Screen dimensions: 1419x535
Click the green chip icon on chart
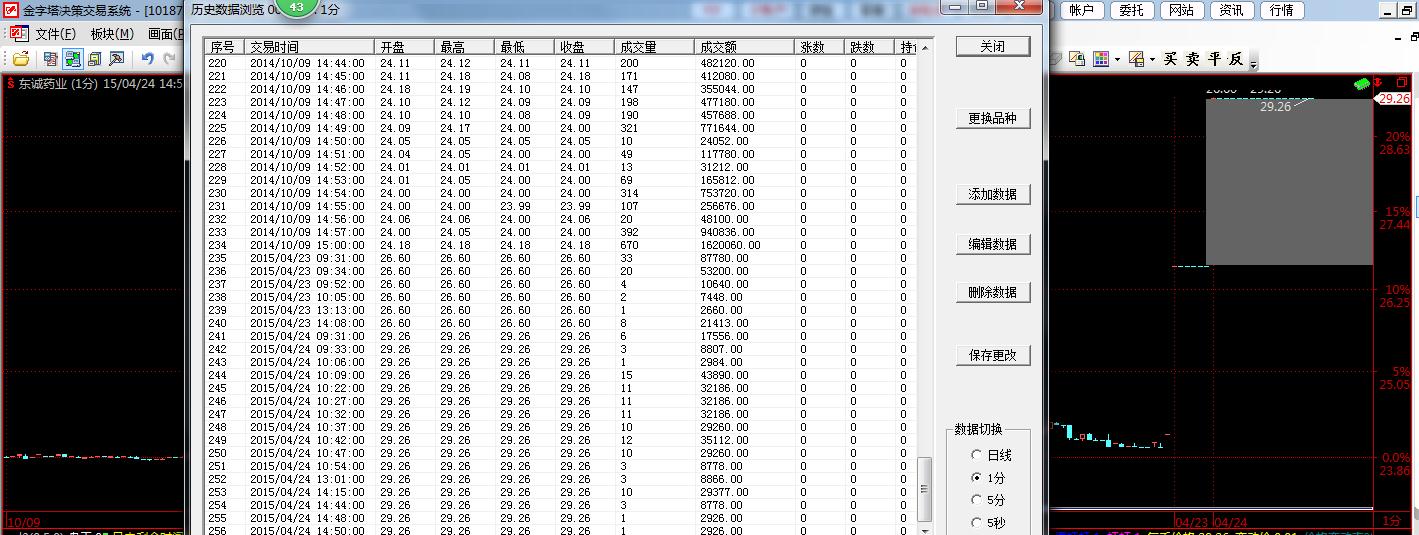tap(1361, 84)
